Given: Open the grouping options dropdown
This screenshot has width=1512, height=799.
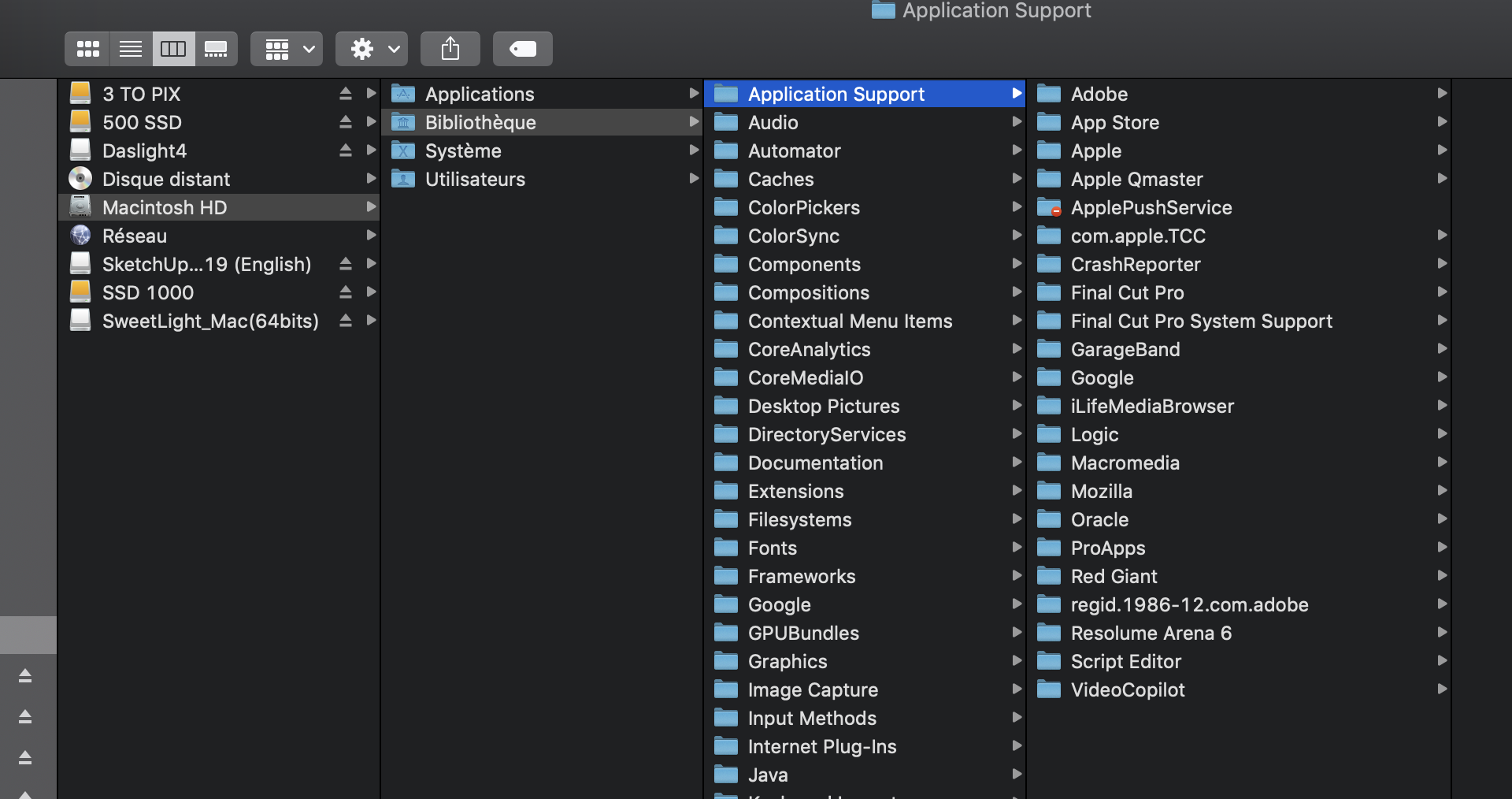Looking at the screenshot, I should point(286,48).
